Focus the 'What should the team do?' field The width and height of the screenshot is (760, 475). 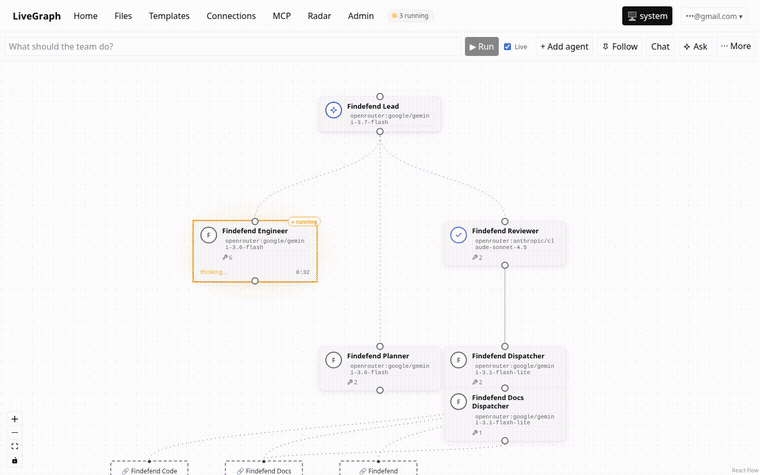tap(233, 47)
